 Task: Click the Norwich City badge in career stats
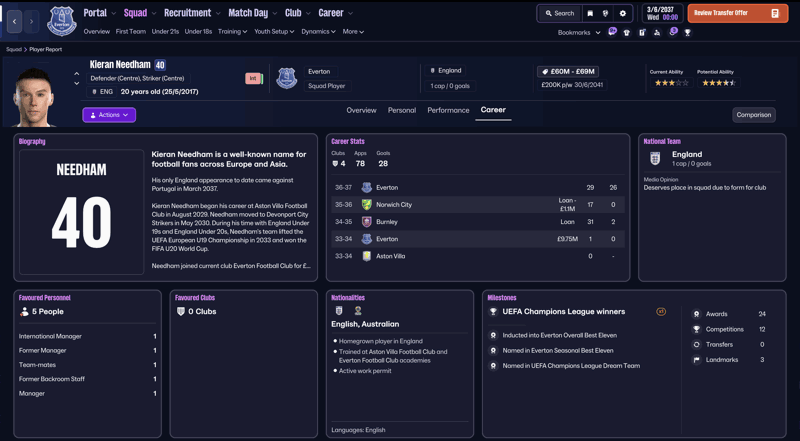366,205
